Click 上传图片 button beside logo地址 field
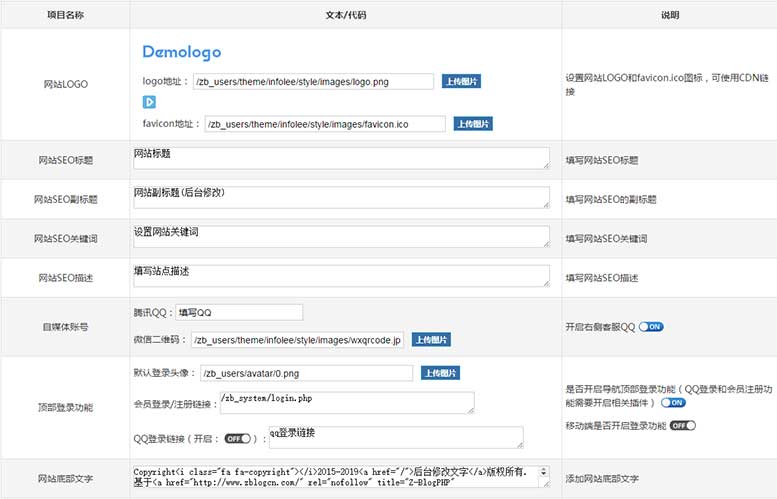This screenshot has width=777, height=499. pyautogui.click(x=461, y=82)
